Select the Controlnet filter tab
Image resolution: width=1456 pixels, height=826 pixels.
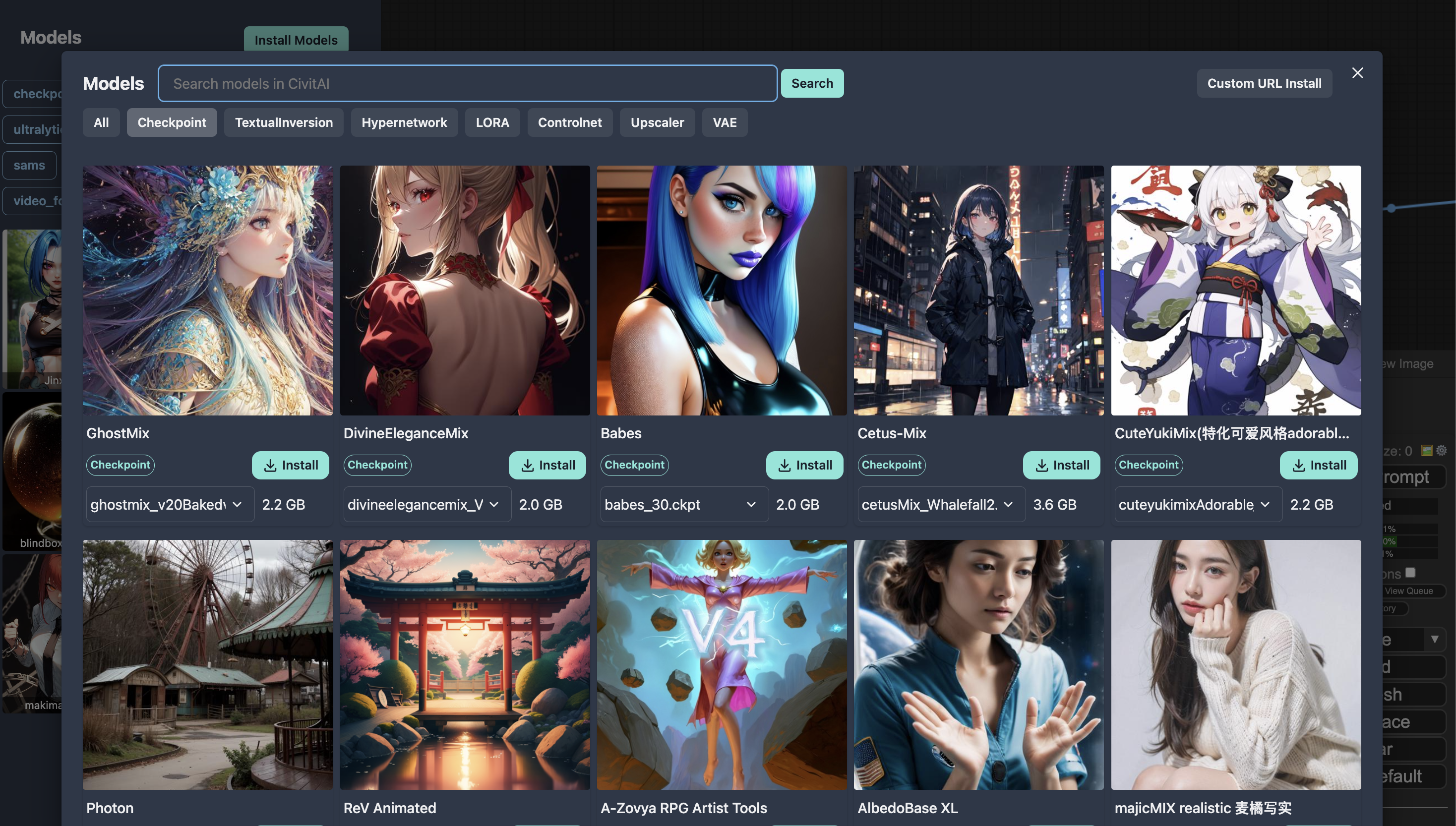(570, 122)
